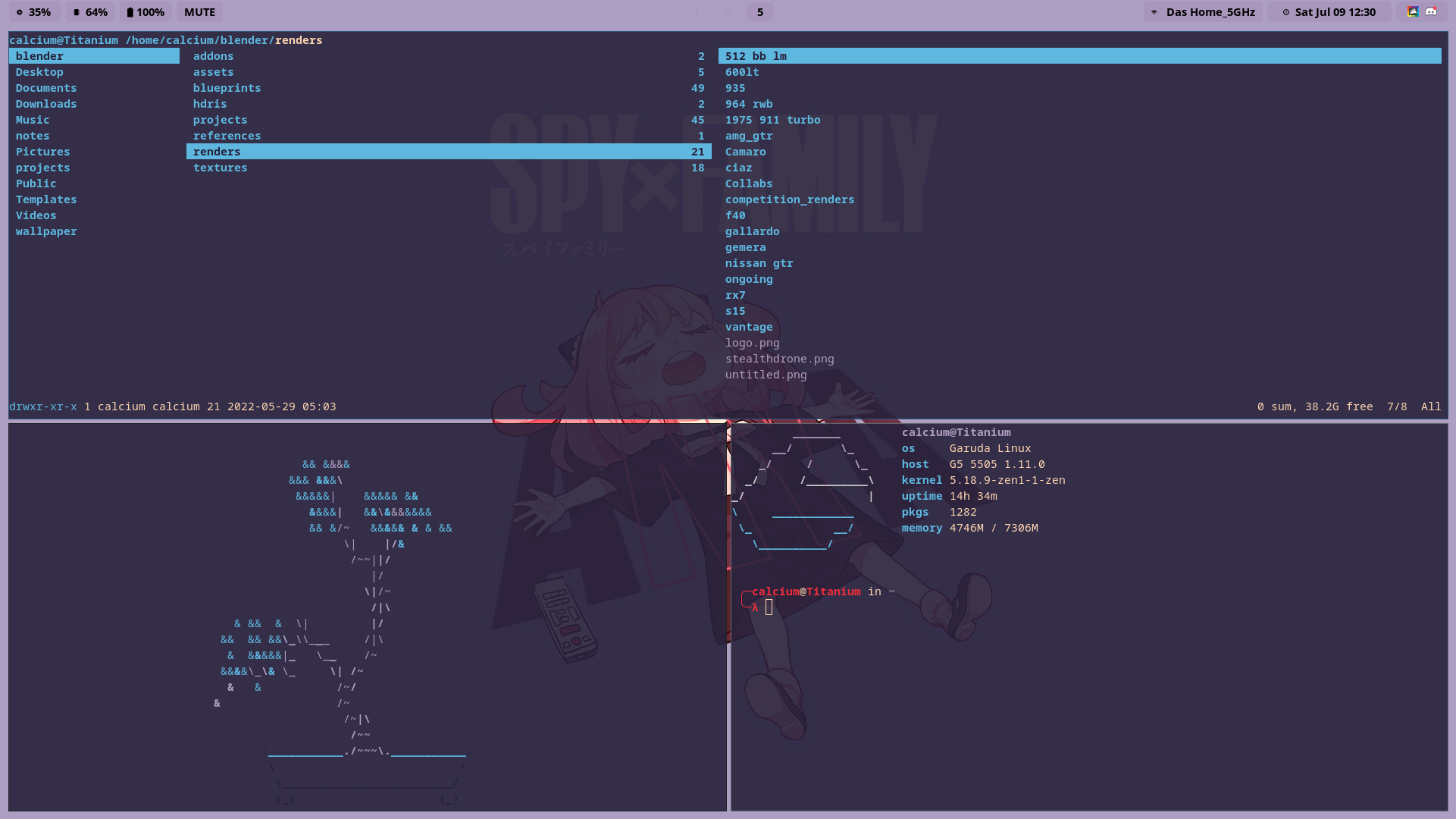Click the Discord tray icon
The height and width of the screenshot is (819, 1456).
(1431, 12)
